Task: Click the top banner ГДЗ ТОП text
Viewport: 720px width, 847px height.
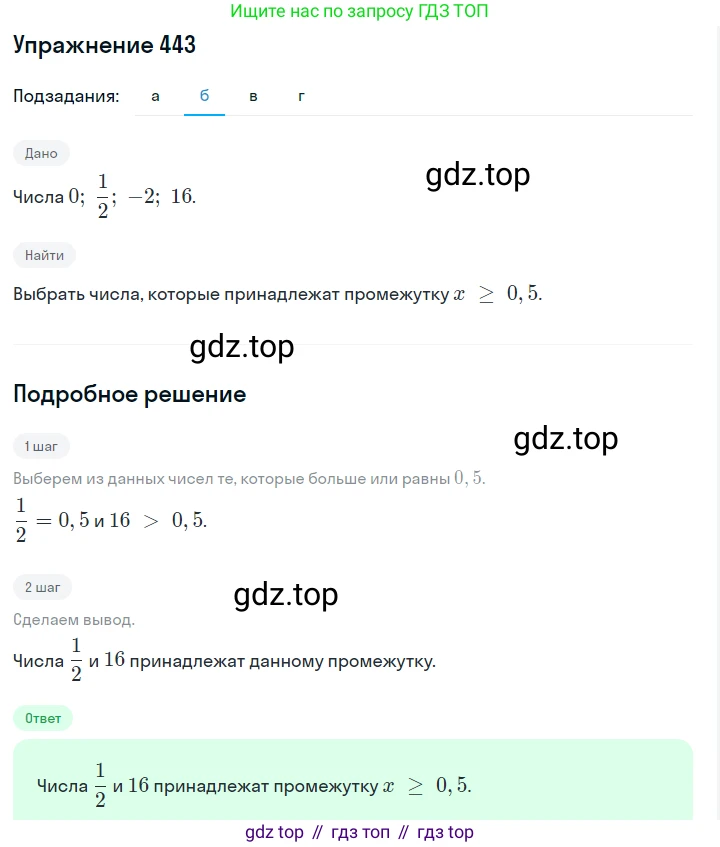Action: pos(359,12)
